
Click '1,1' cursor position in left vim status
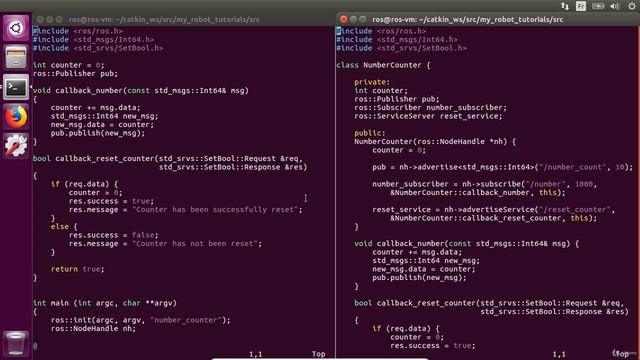click(x=256, y=354)
